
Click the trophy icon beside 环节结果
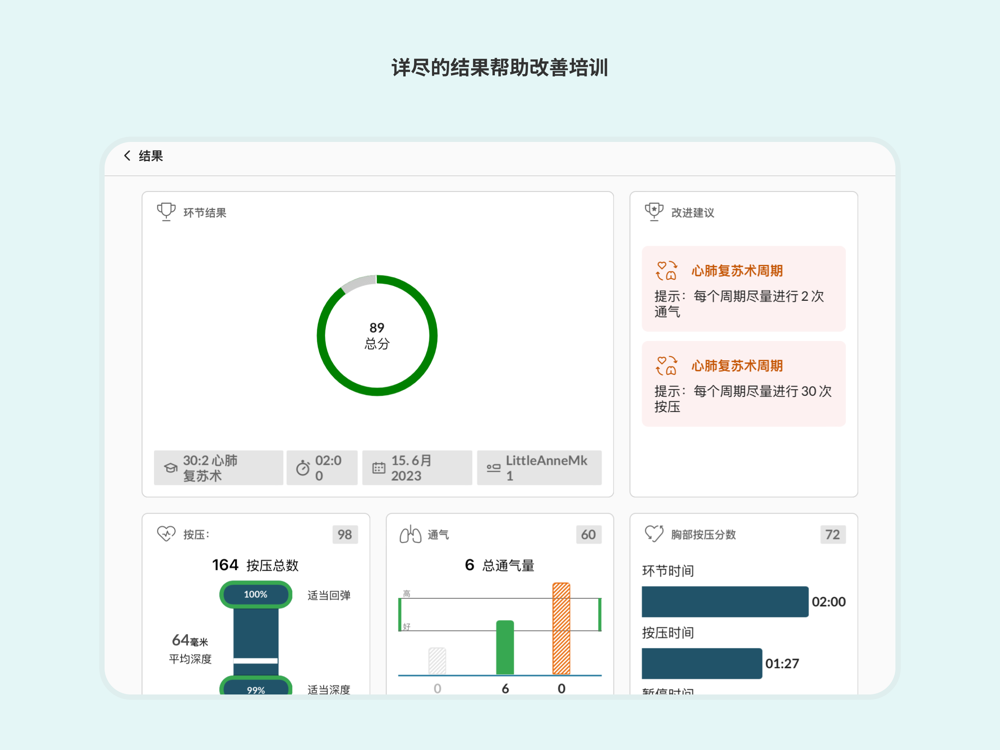click(x=166, y=212)
